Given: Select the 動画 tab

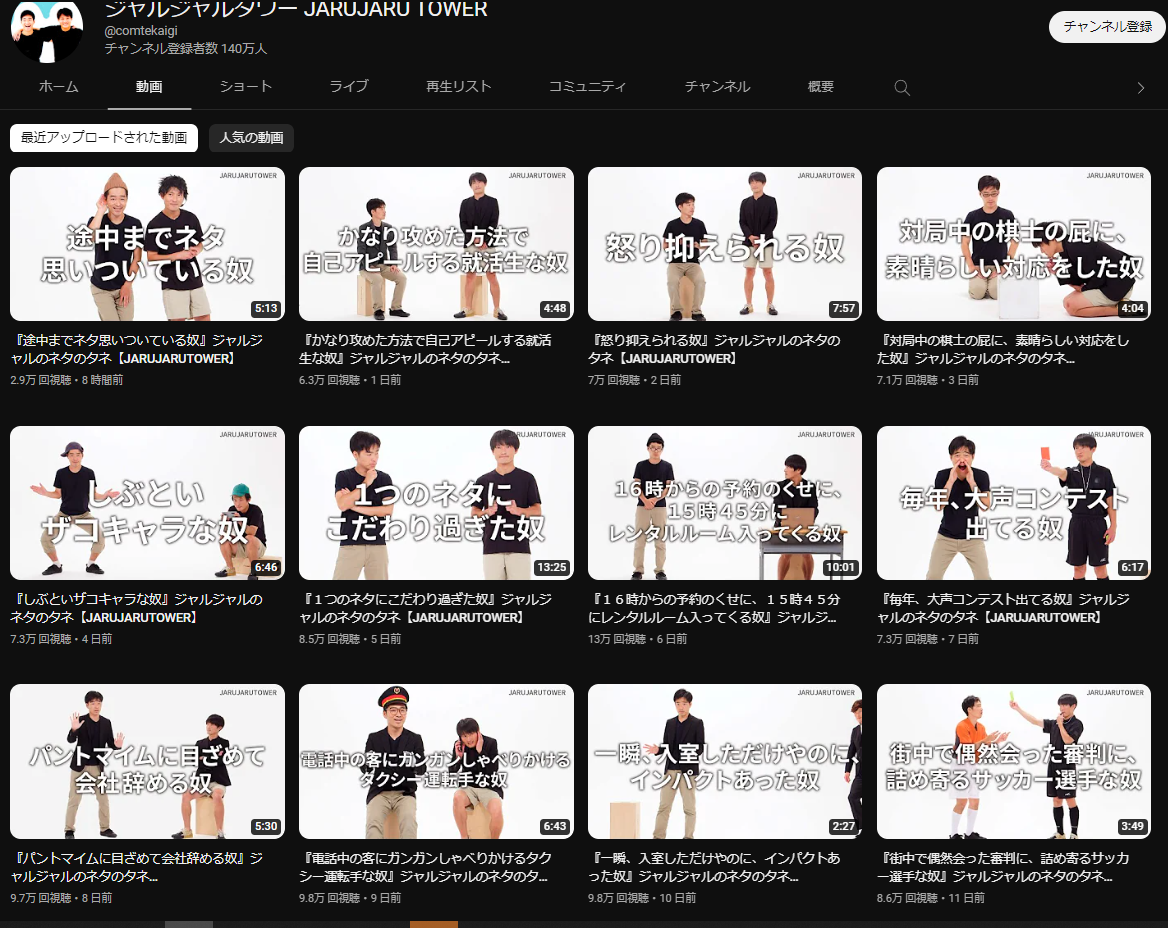Looking at the screenshot, I should (x=149, y=86).
